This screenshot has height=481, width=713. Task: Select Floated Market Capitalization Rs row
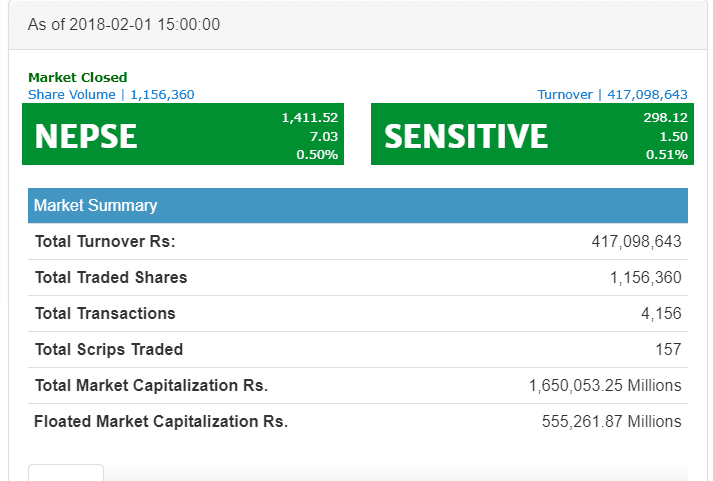coord(358,421)
